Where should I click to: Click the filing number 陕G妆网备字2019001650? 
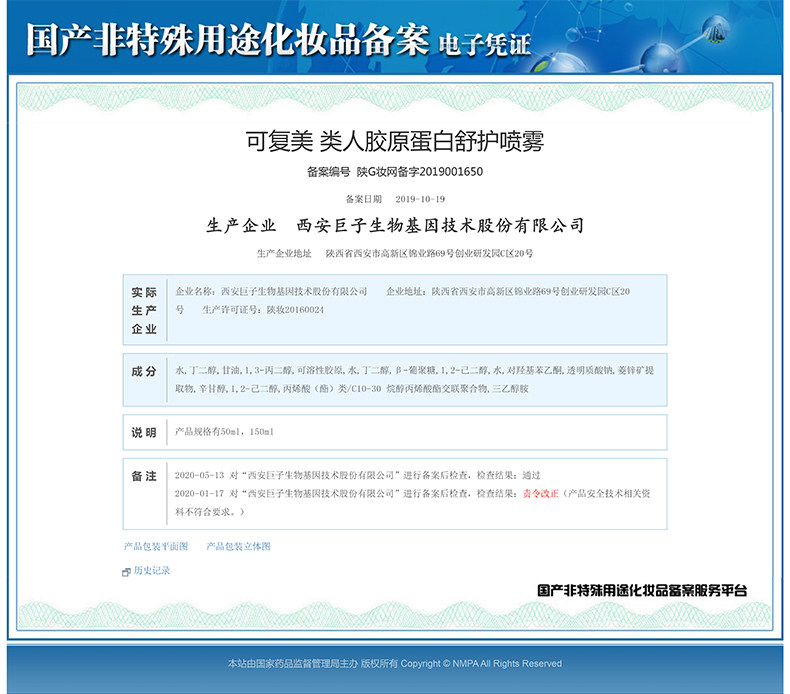tap(420, 172)
